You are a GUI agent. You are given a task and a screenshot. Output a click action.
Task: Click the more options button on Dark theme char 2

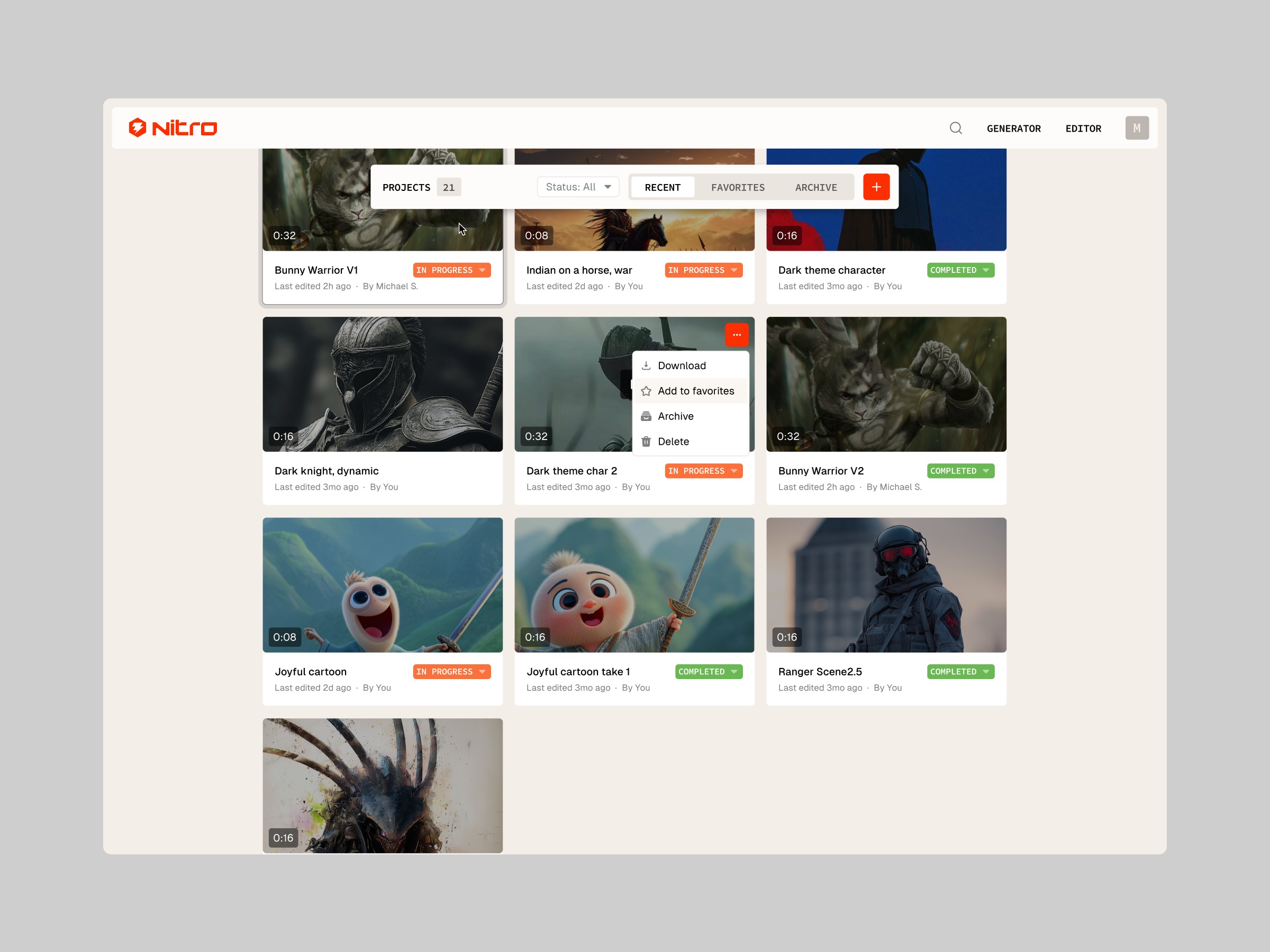pyautogui.click(x=737, y=335)
